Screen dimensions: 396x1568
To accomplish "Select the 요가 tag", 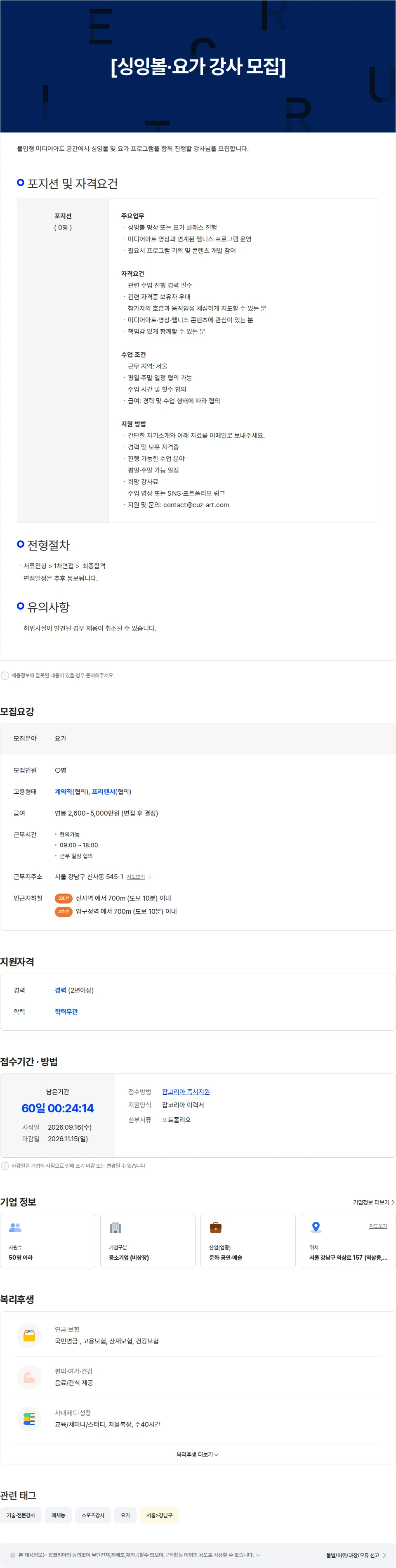I will coord(125,1515).
